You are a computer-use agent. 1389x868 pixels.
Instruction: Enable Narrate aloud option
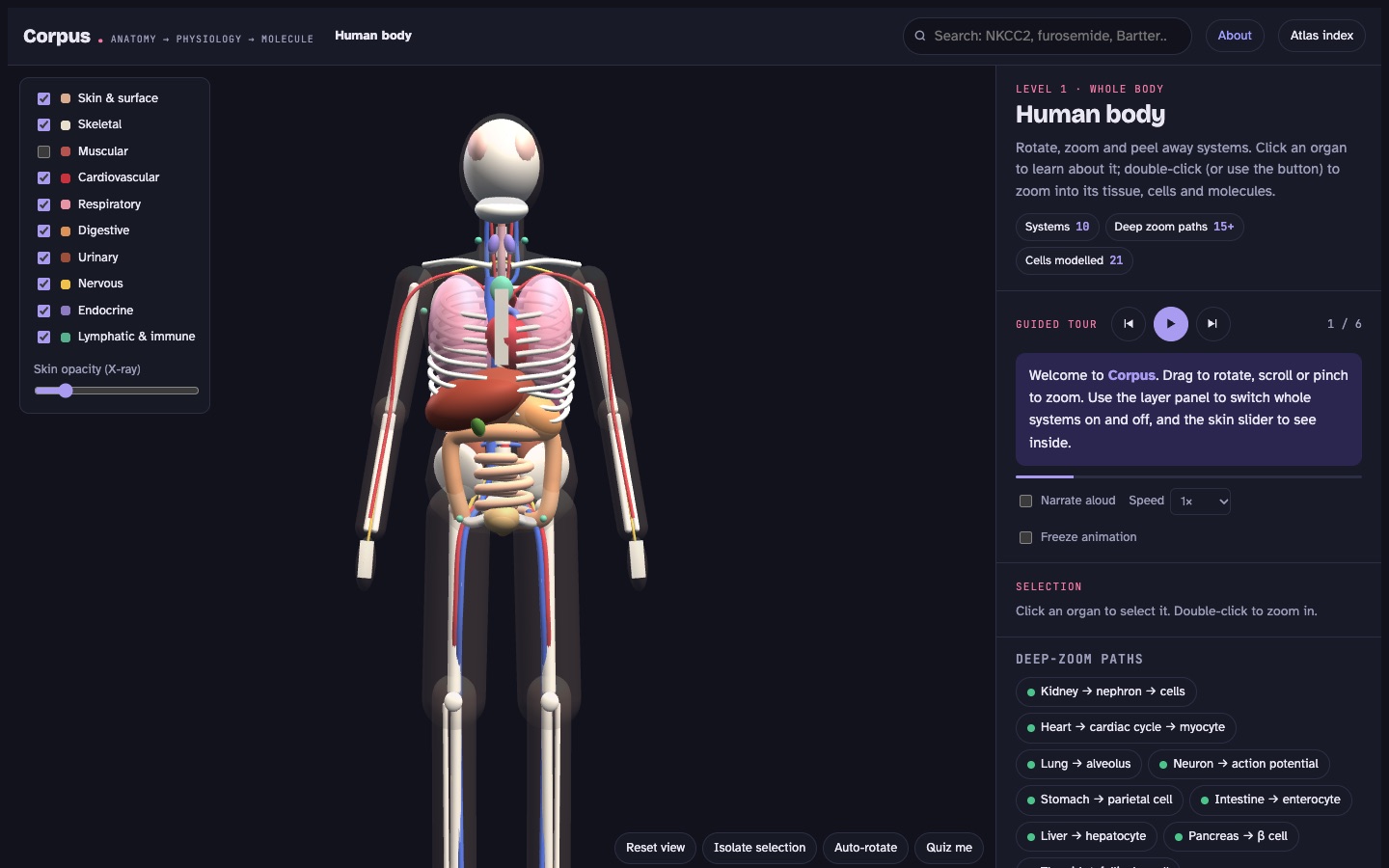[x=1026, y=501]
